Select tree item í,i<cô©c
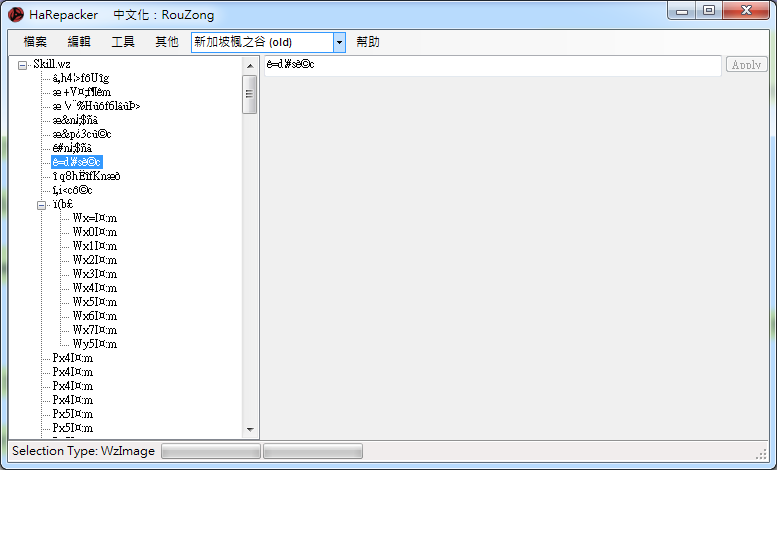The height and width of the screenshot is (540, 777). pos(72,190)
